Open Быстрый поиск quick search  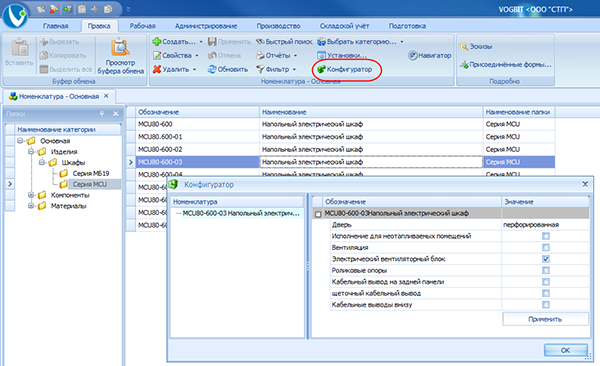(284, 42)
